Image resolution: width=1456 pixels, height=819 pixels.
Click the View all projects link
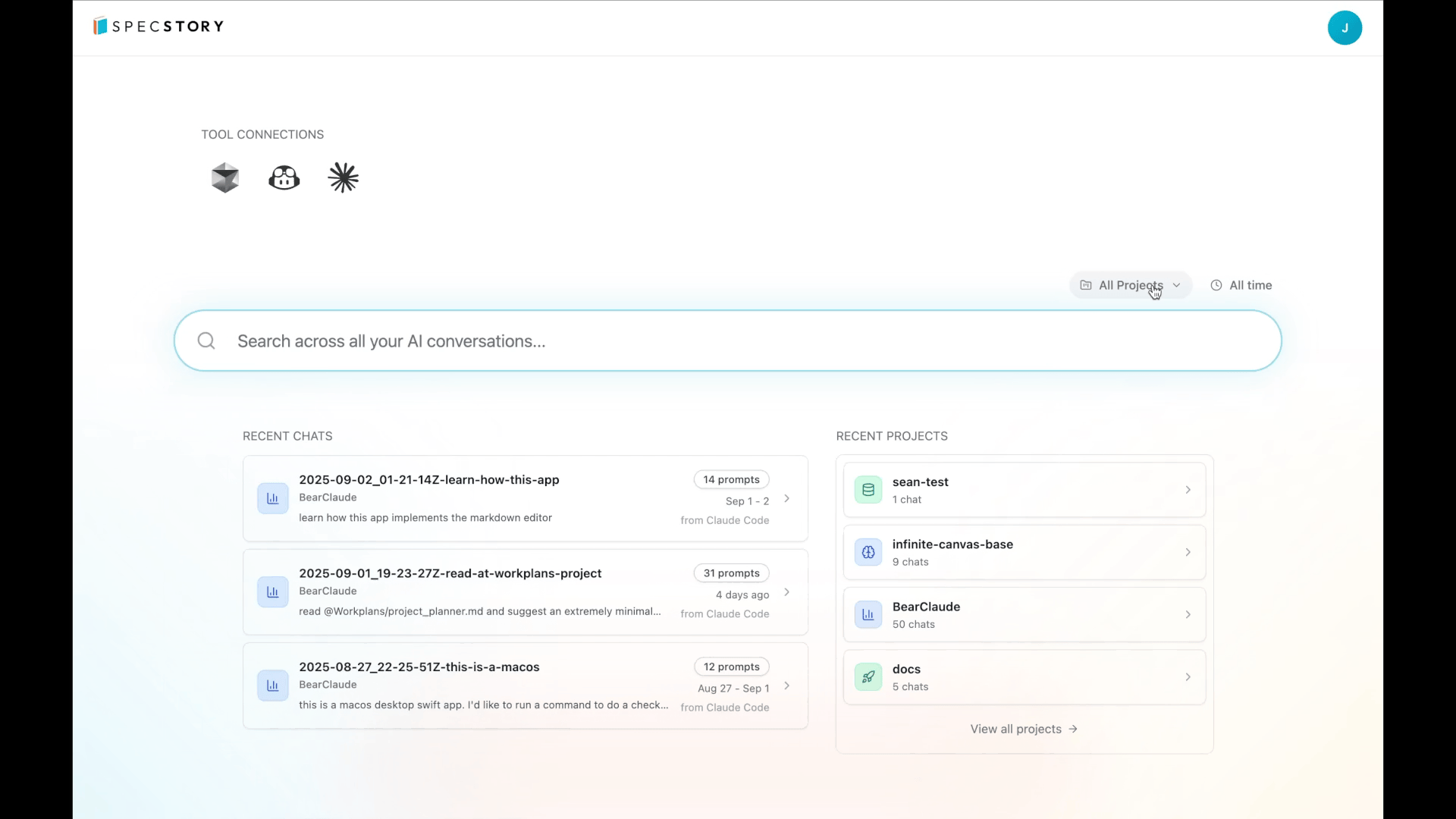(x=1024, y=729)
